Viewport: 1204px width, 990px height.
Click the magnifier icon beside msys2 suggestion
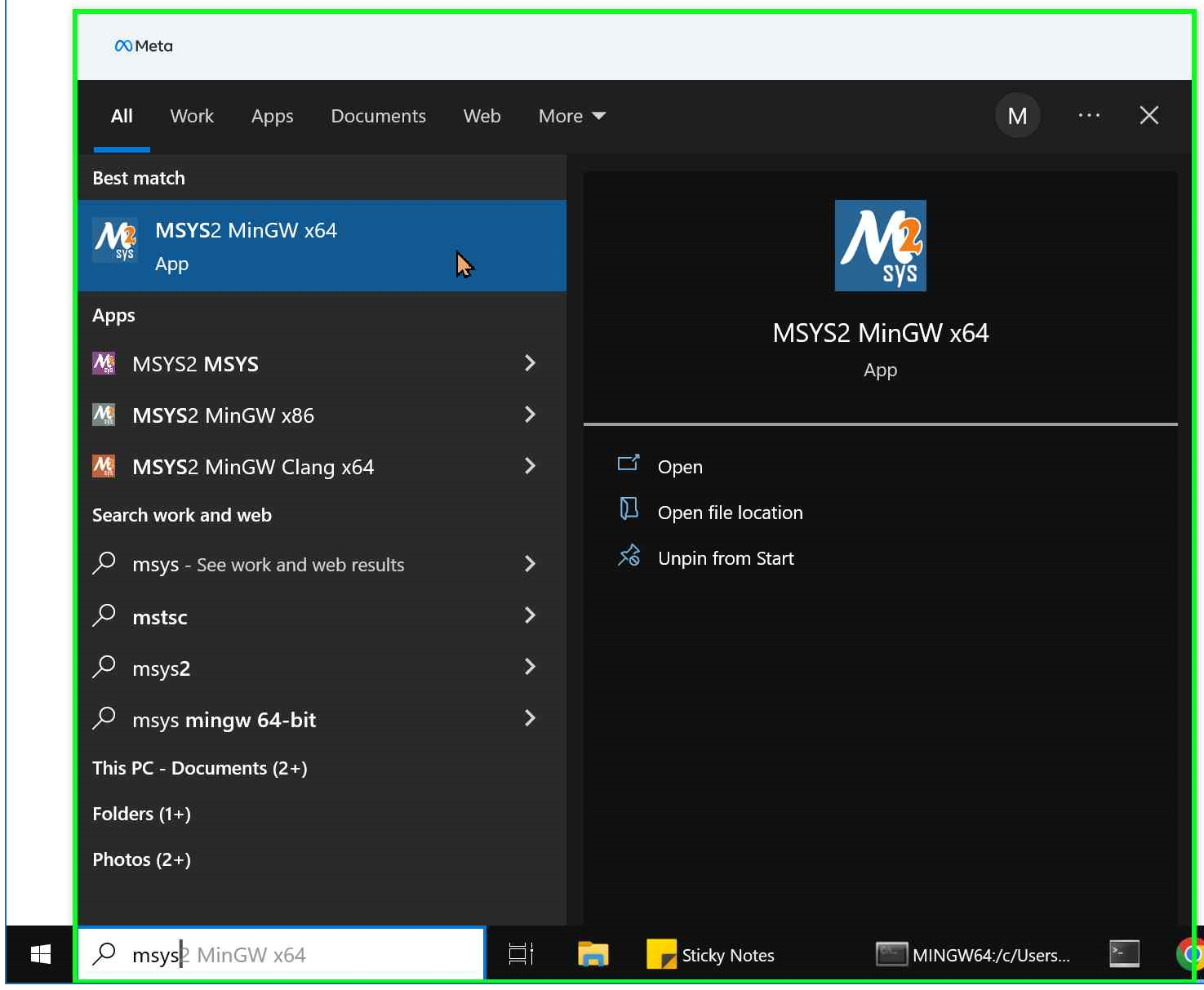(104, 666)
